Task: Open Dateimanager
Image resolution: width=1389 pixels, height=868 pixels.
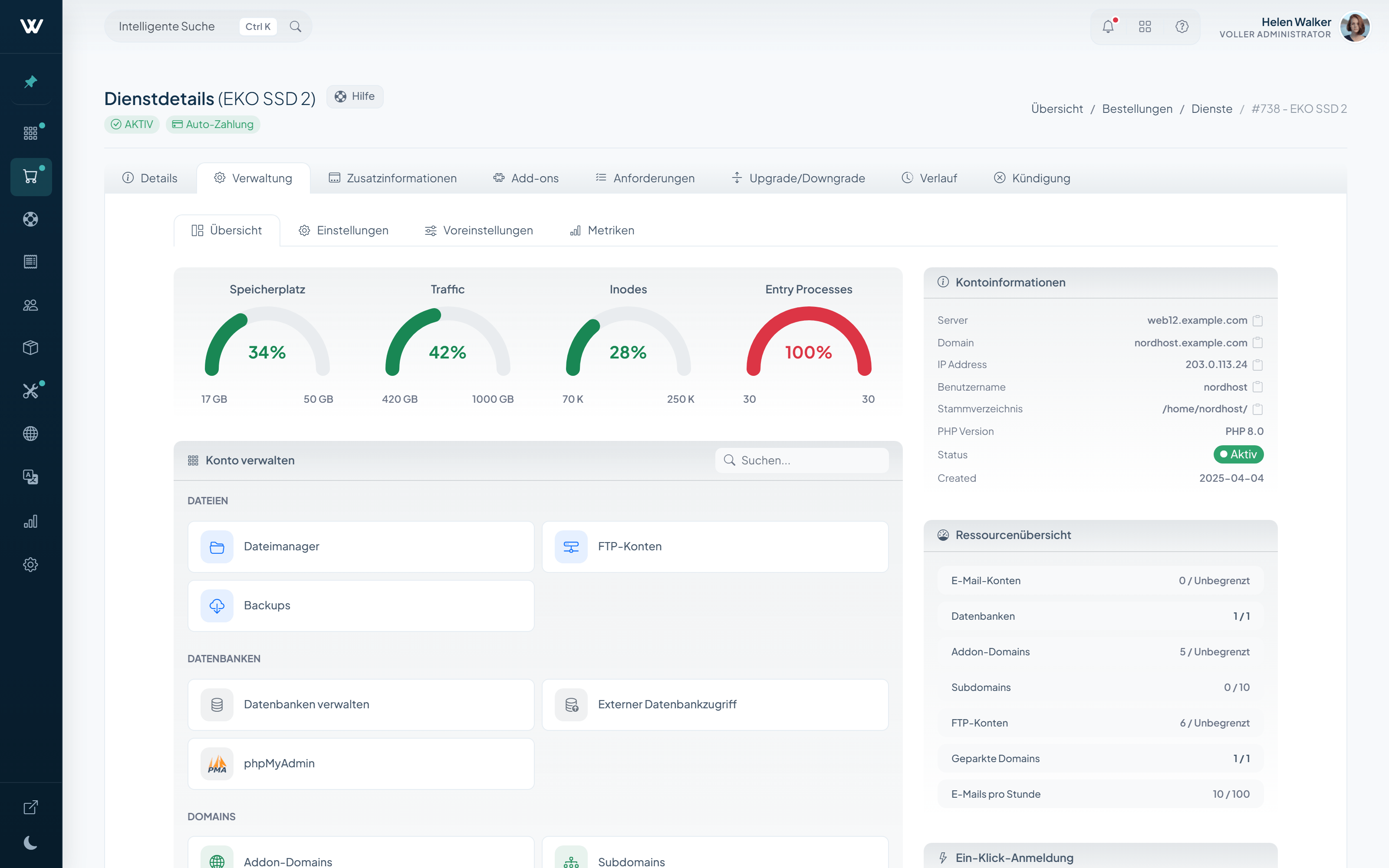Action: tap(361, 546)
